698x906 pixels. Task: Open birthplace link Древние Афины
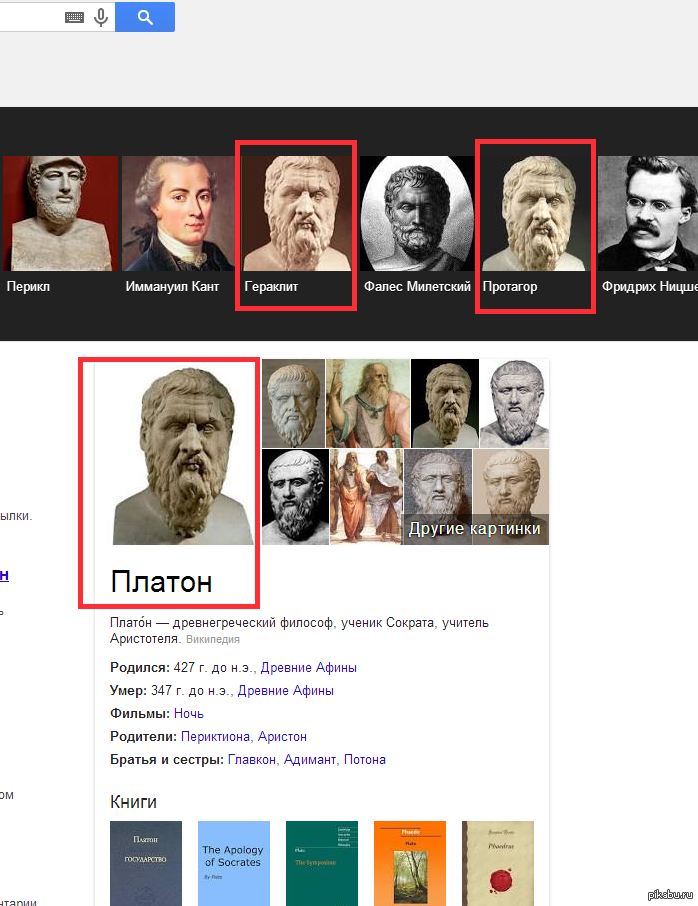point(309,668)
